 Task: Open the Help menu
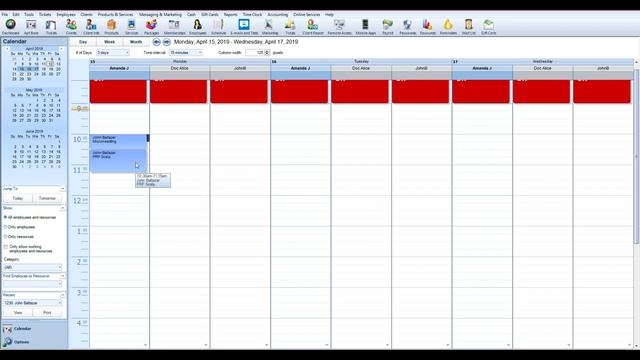coord(329,14)
